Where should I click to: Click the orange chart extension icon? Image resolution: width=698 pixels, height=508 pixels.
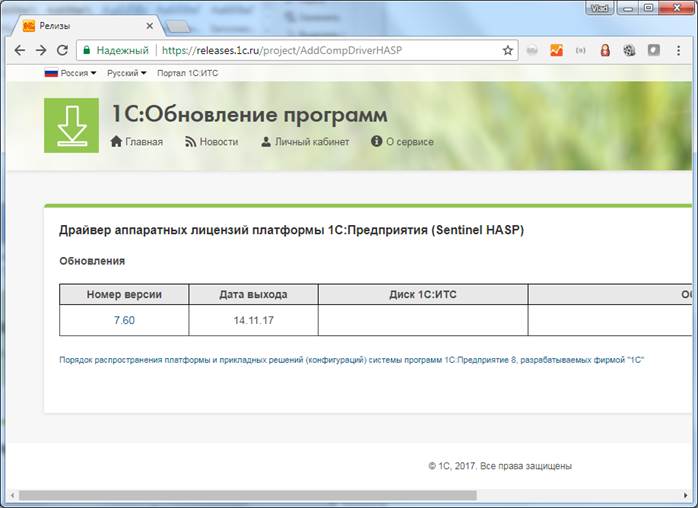tap(557, 50)
